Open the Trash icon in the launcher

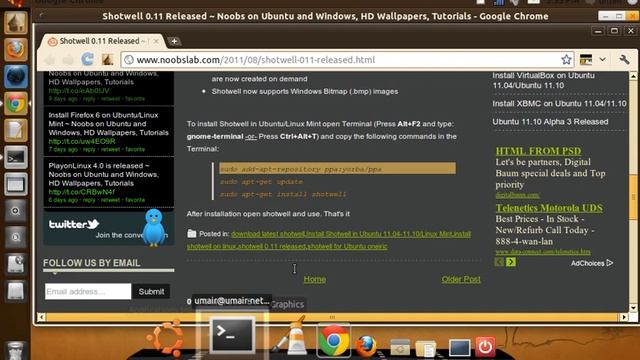(x=16, y=351)
